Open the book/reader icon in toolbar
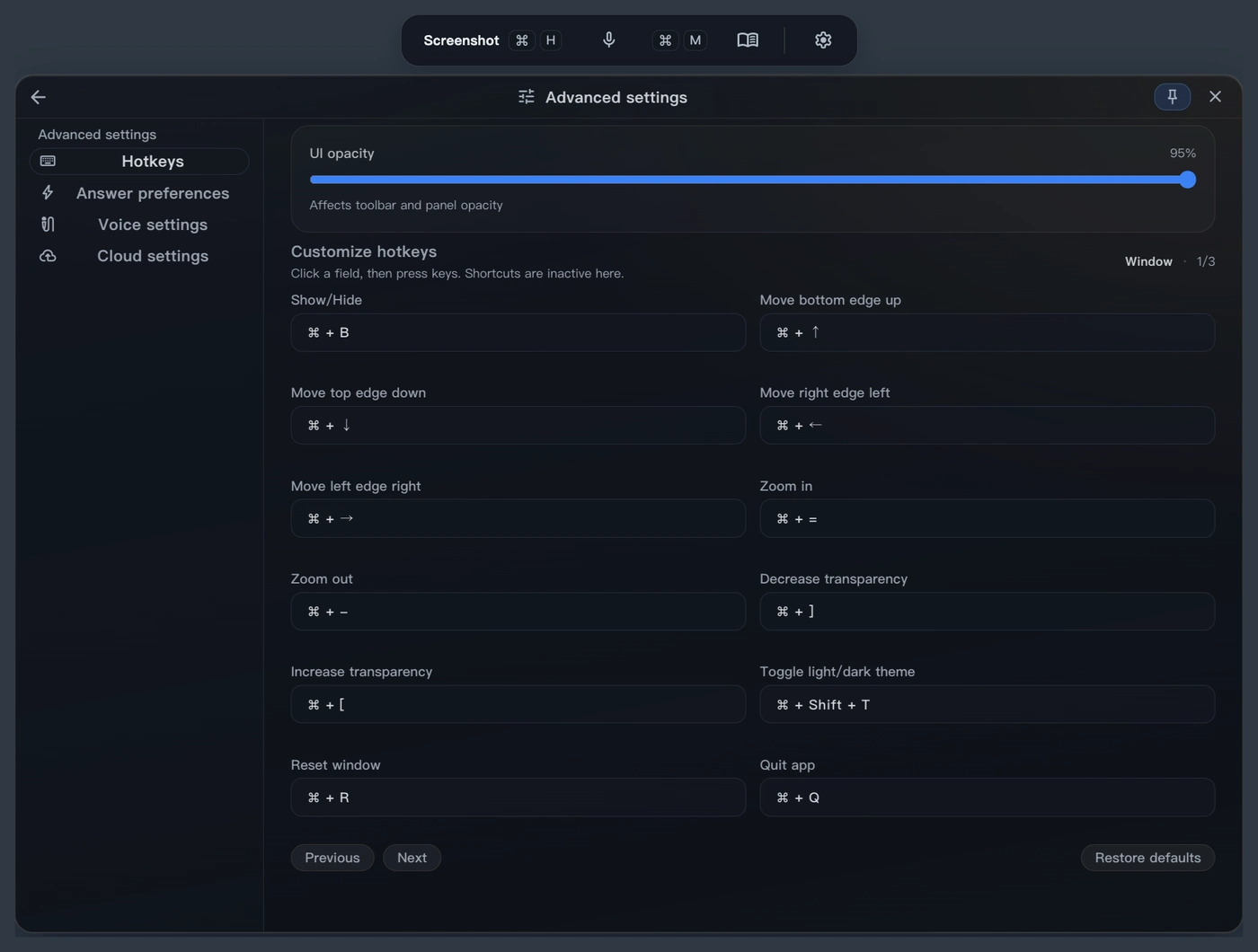Image resolution: width=1258 pixels, height=952 pixels. (748, 40)
